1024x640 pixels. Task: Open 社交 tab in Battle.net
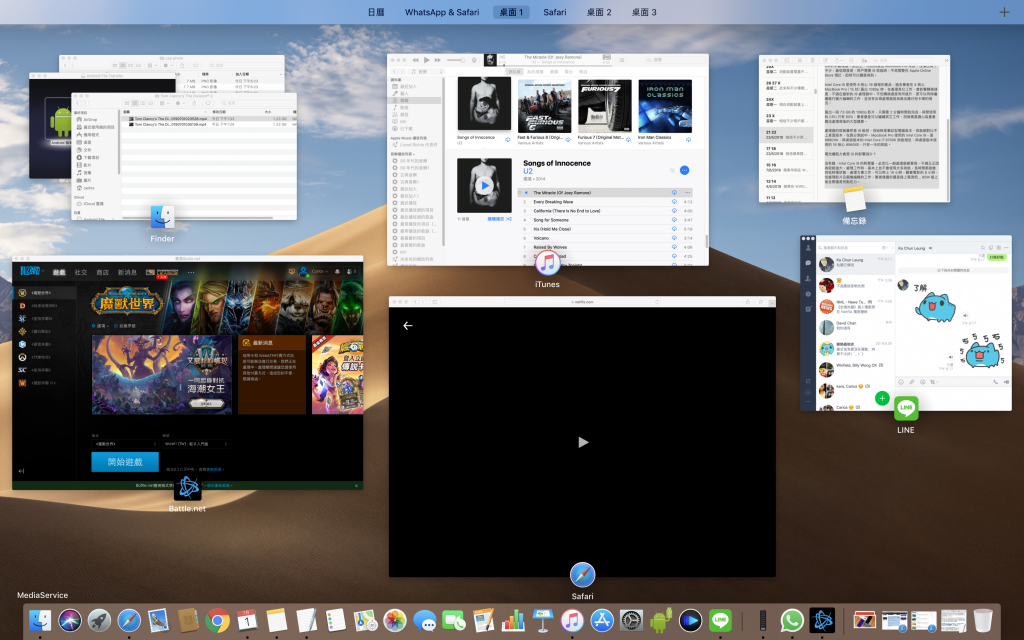click(81, 272)
